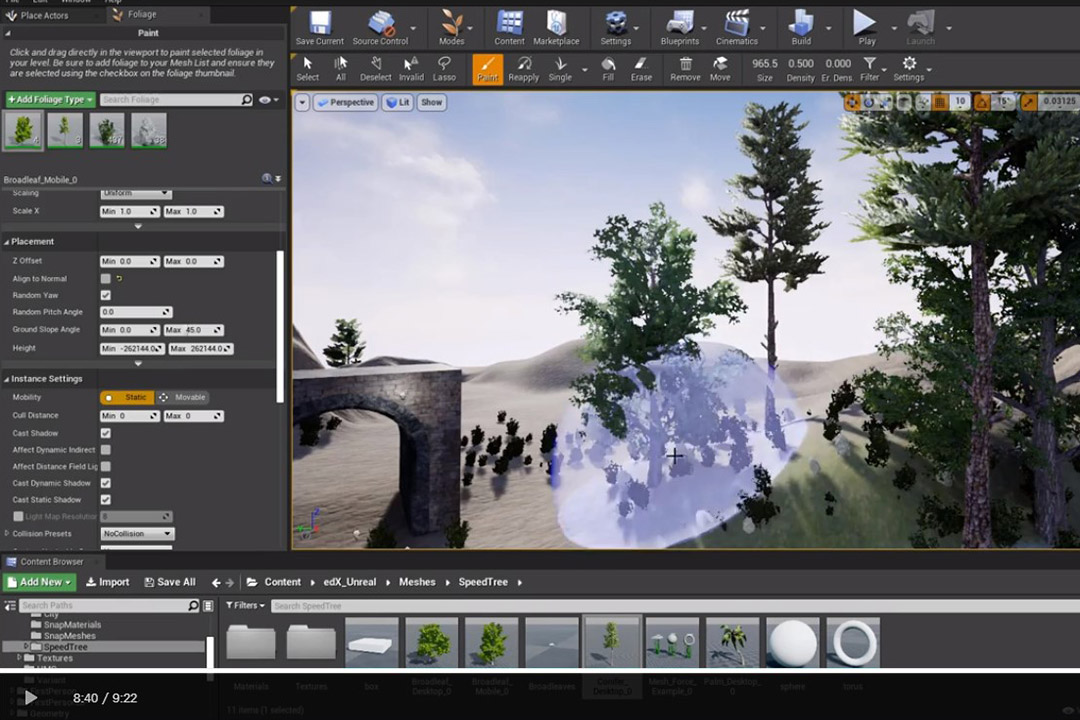Click the Save Current toolbar icon
This screenshot has height=720, width=1080.
point(319,24)
